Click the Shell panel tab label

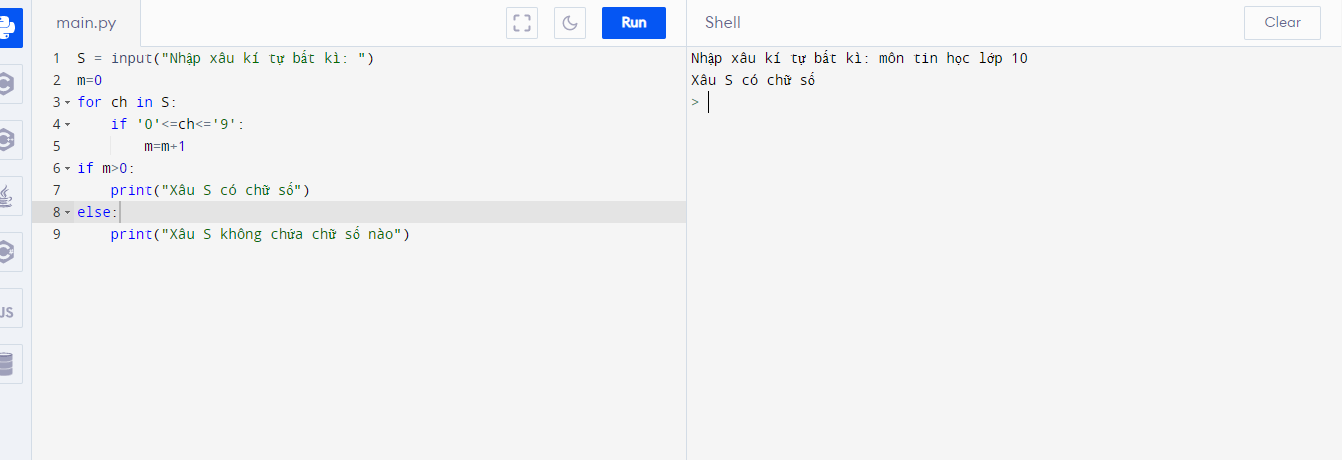(722, 23)
